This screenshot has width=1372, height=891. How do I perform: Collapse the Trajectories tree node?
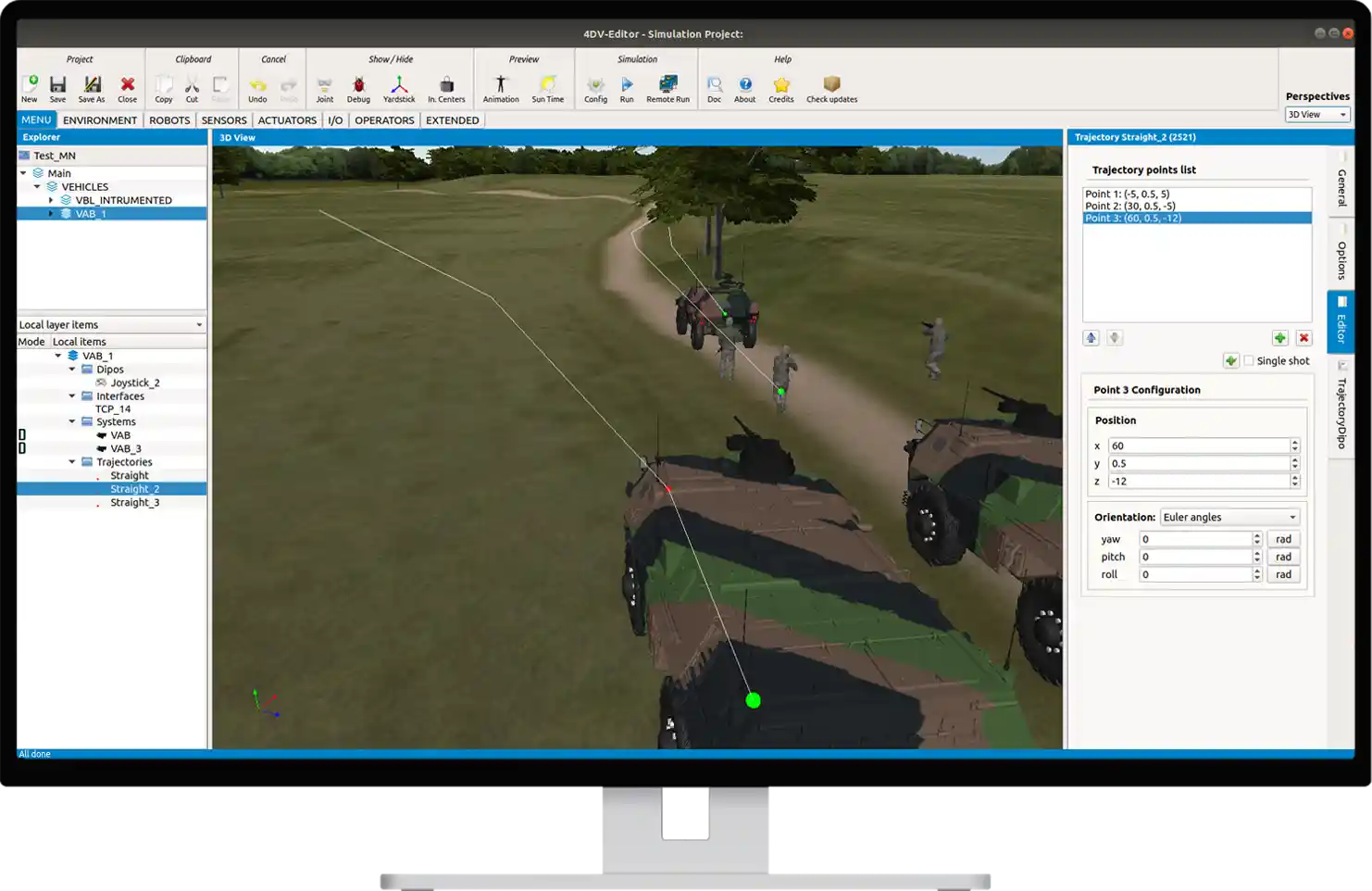tap(72, 461)
